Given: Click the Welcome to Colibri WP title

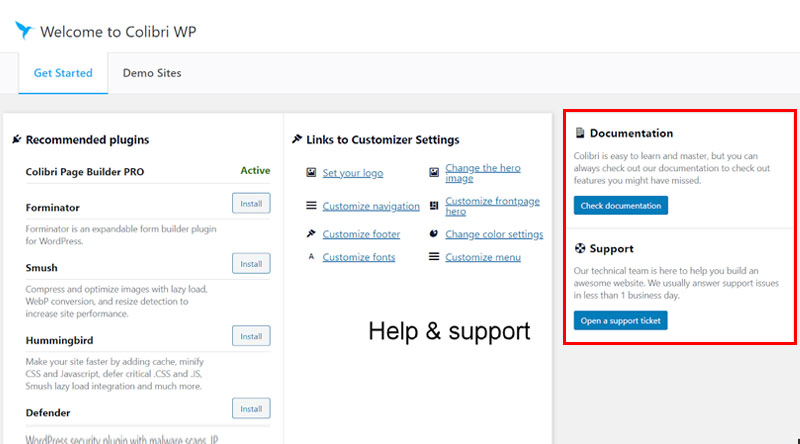Looking at the screenshot, I should pyautogui.click(x=118, y=32).
